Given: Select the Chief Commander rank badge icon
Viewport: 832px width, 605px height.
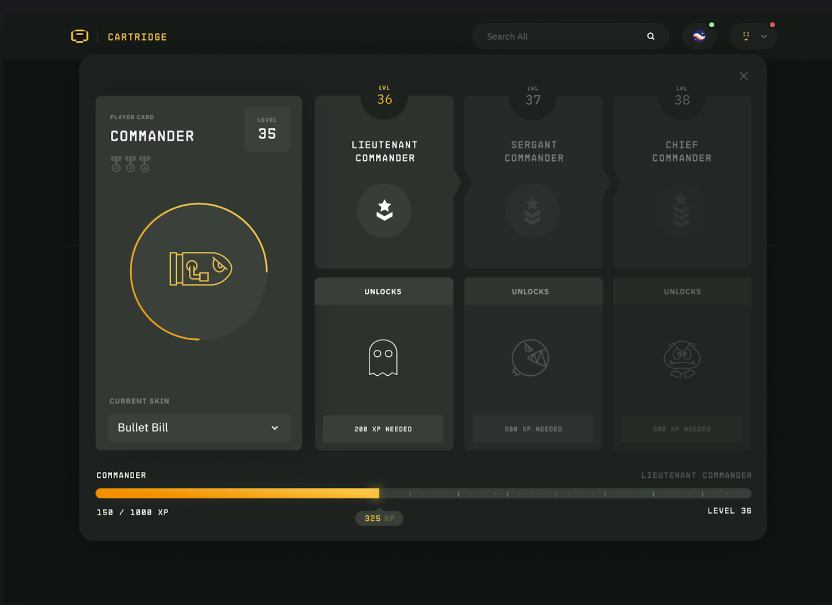Looking at the screenshot, I should 682,210.
